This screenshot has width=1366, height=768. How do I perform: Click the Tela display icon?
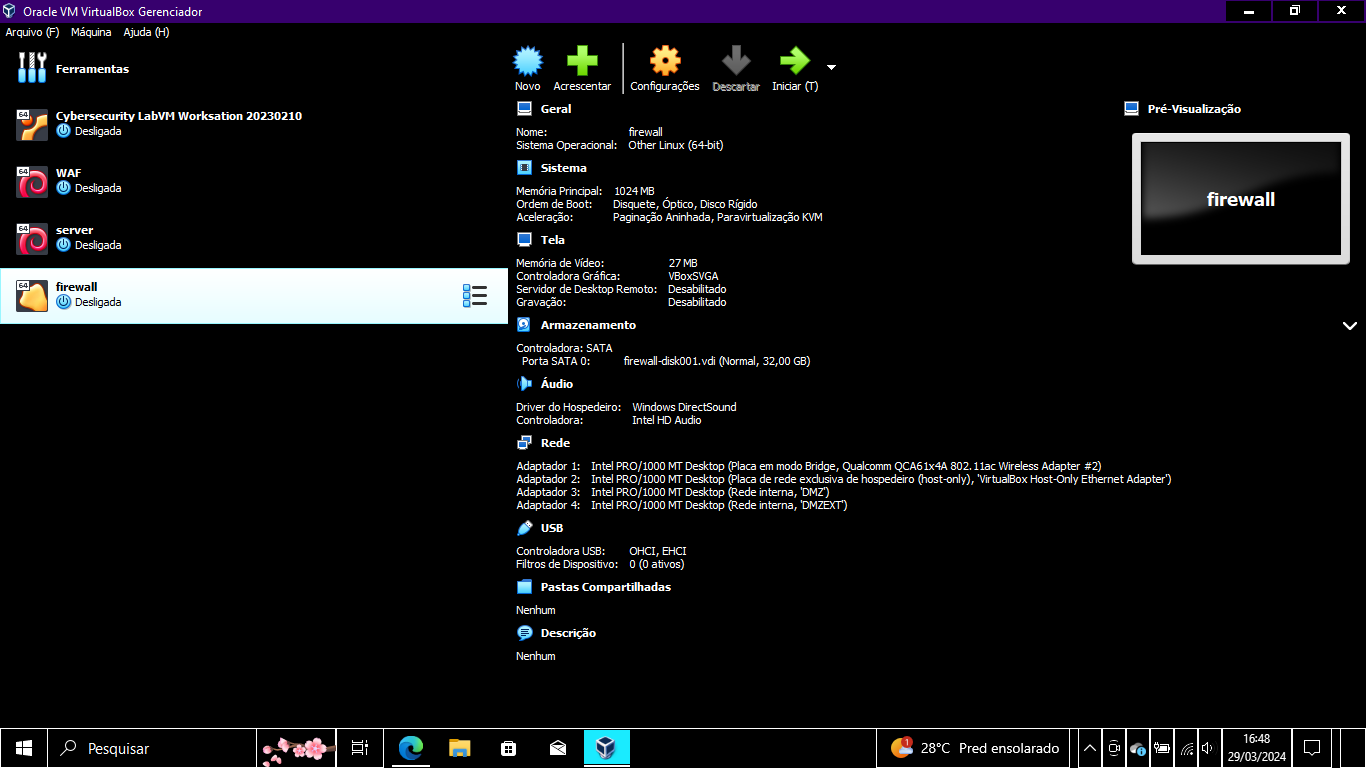coord(524,240)
